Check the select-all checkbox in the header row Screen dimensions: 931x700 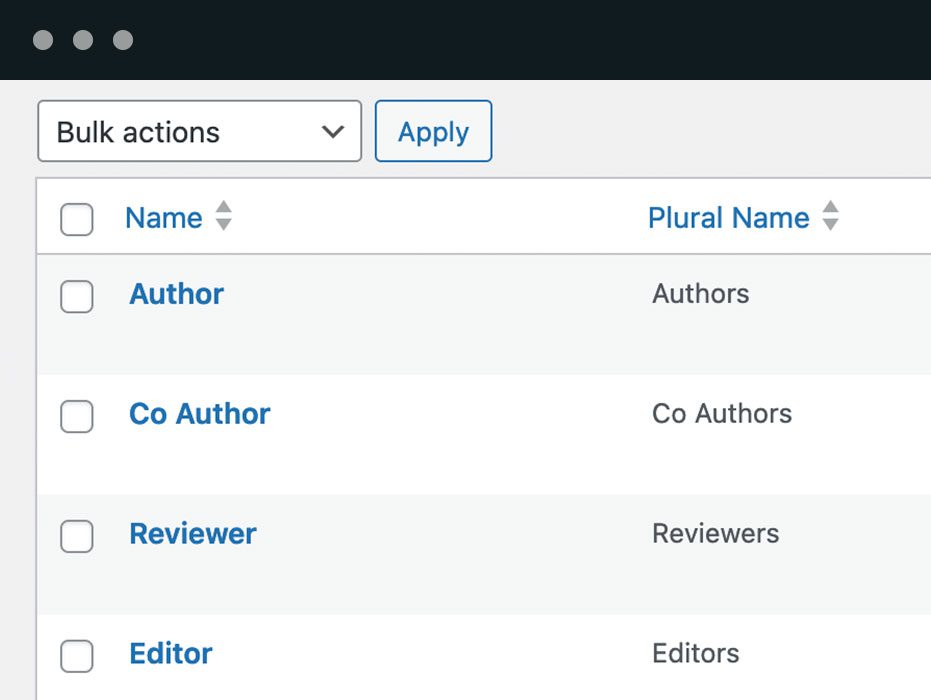click(x=76, y=219)
